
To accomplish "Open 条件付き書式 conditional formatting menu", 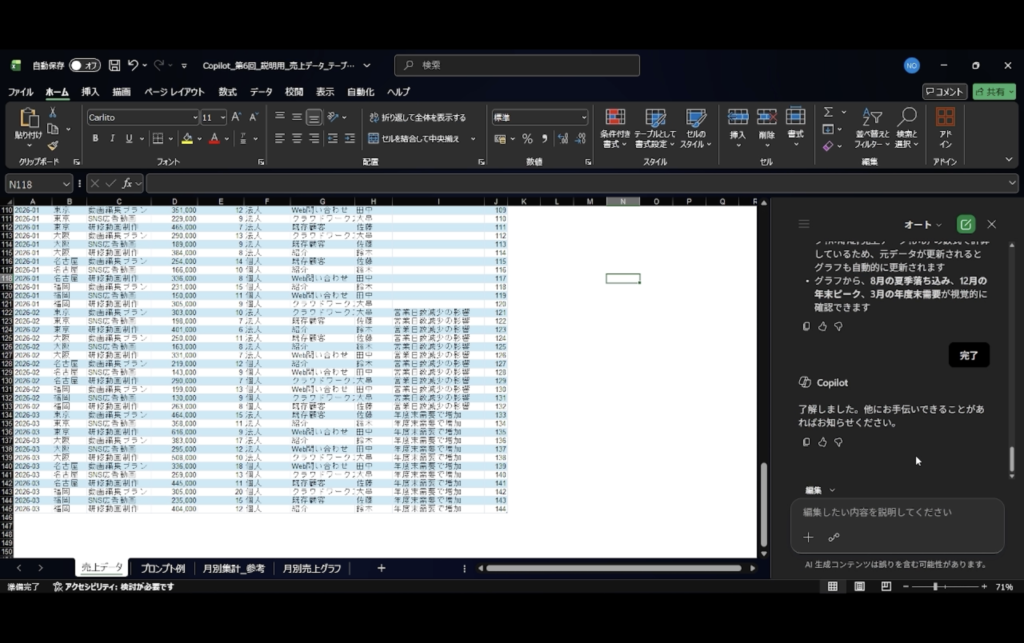I will [x=615, y=128].
